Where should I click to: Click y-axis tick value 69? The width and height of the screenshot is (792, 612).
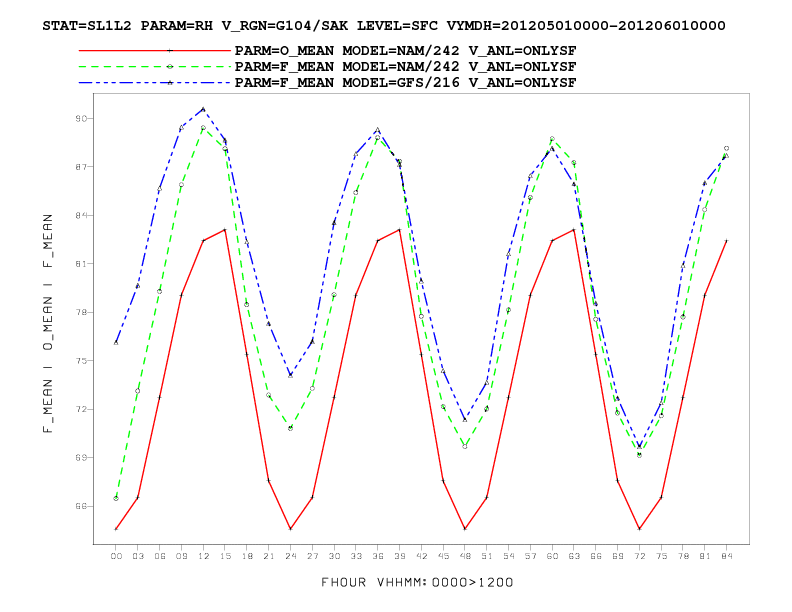tap(81, 458)
